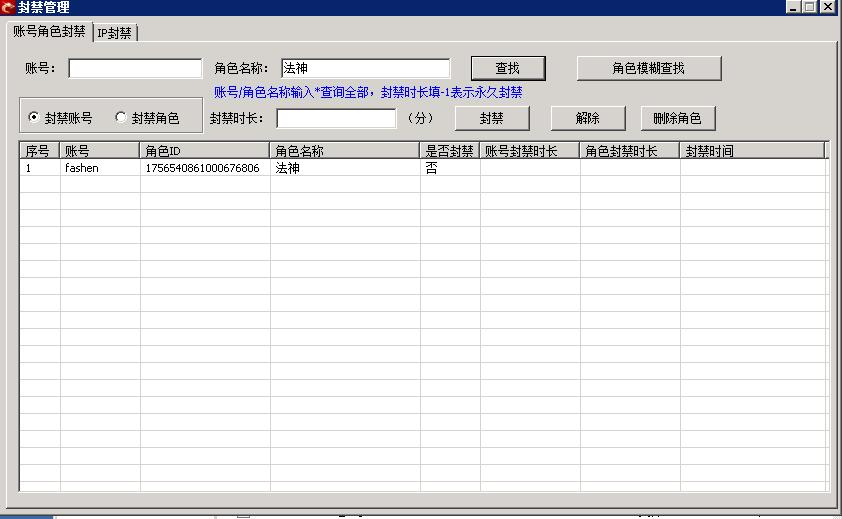Image resolution: width=842 pixels, height=519 pixels.
Task: Sort by the 序号 column header
Action: [x=39, y=151]
